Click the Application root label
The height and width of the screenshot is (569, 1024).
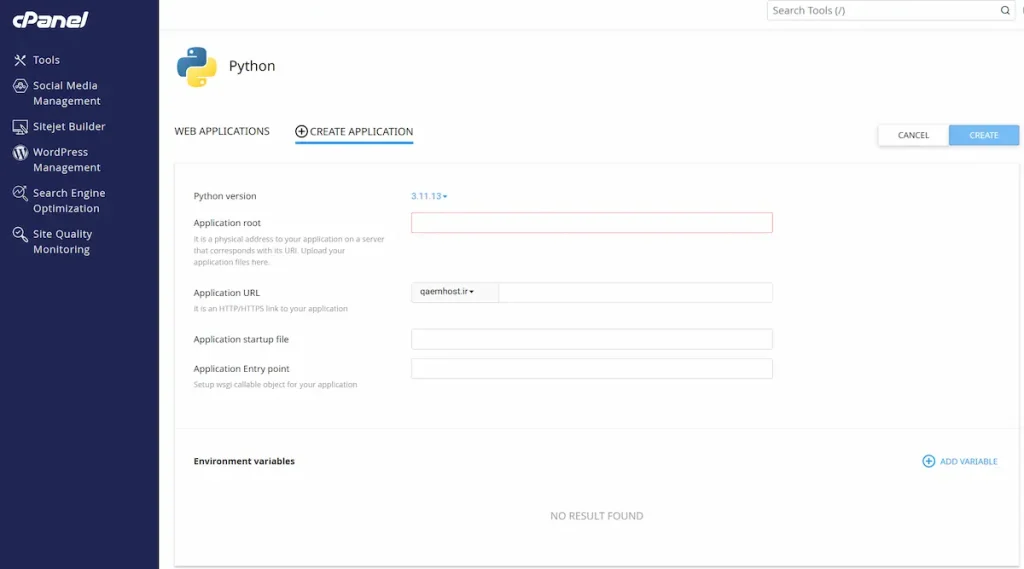(227, 223)
